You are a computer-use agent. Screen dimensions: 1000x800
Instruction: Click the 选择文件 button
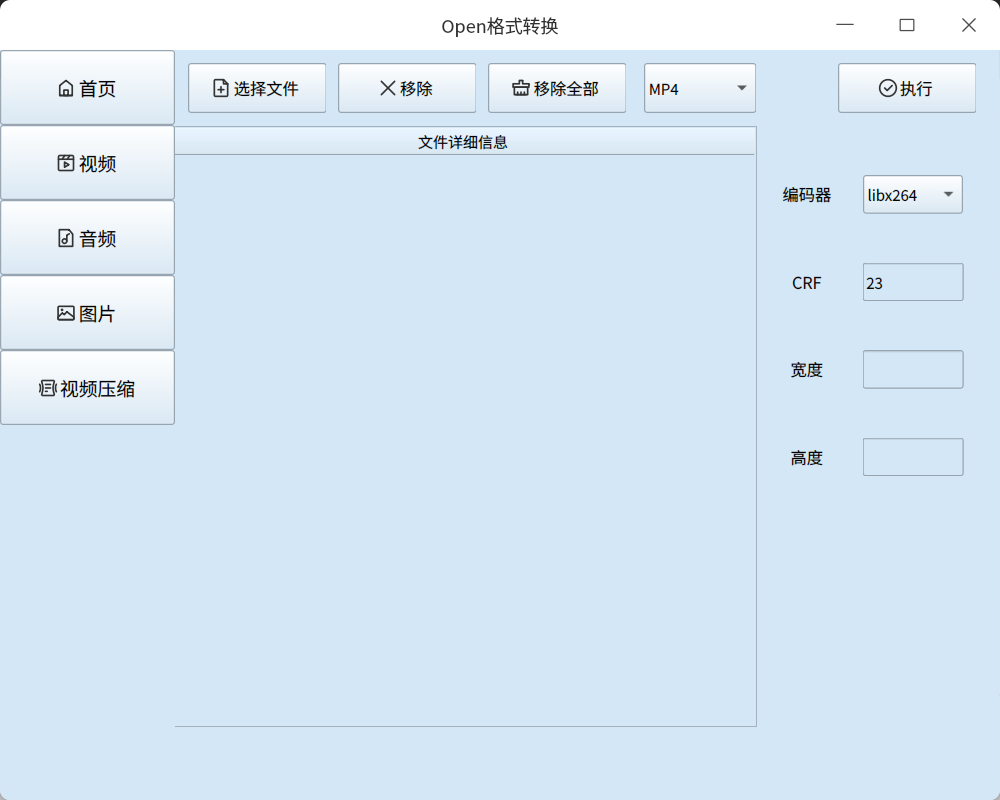257,88
